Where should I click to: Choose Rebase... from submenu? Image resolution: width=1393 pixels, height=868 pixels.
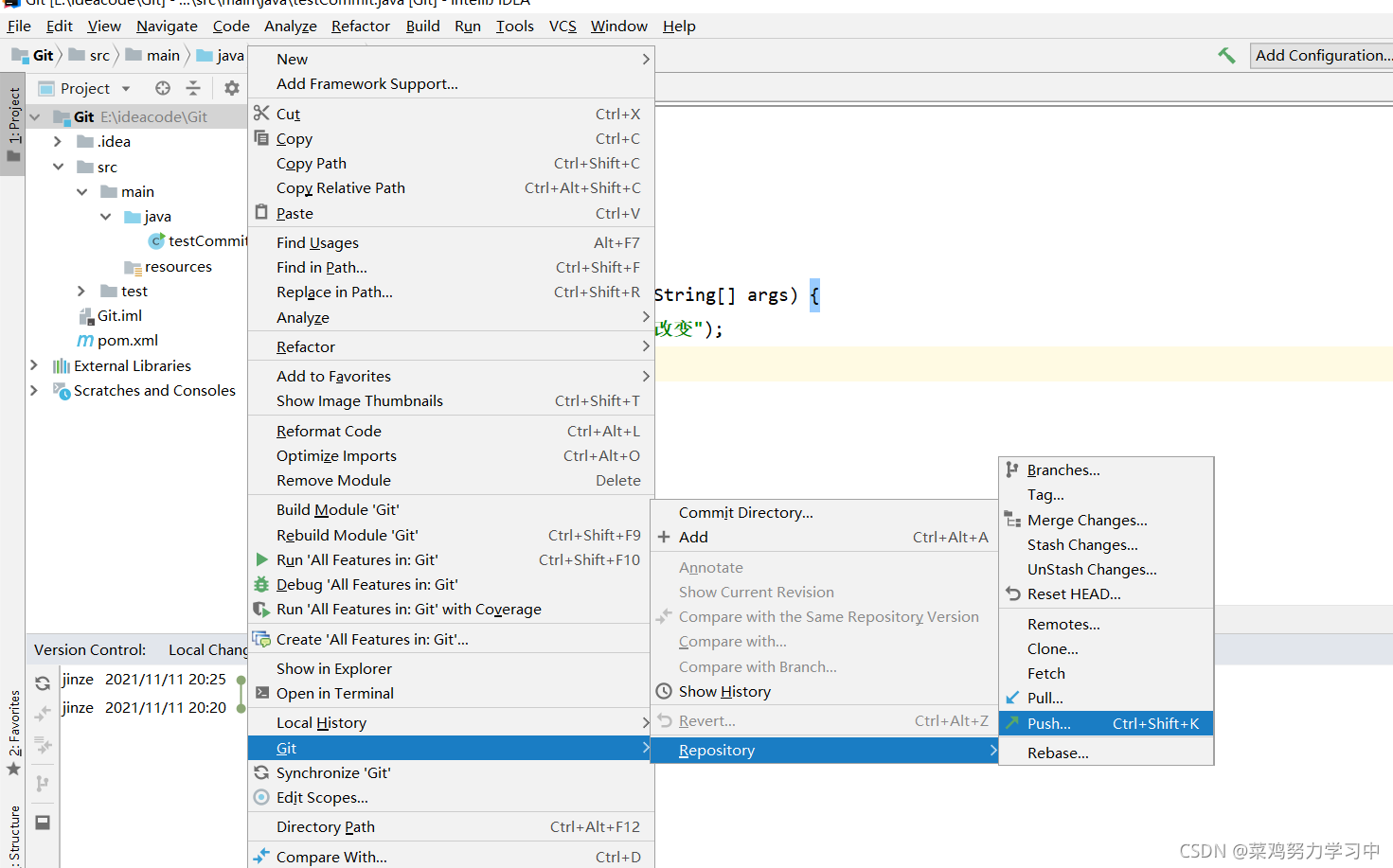1106,753
